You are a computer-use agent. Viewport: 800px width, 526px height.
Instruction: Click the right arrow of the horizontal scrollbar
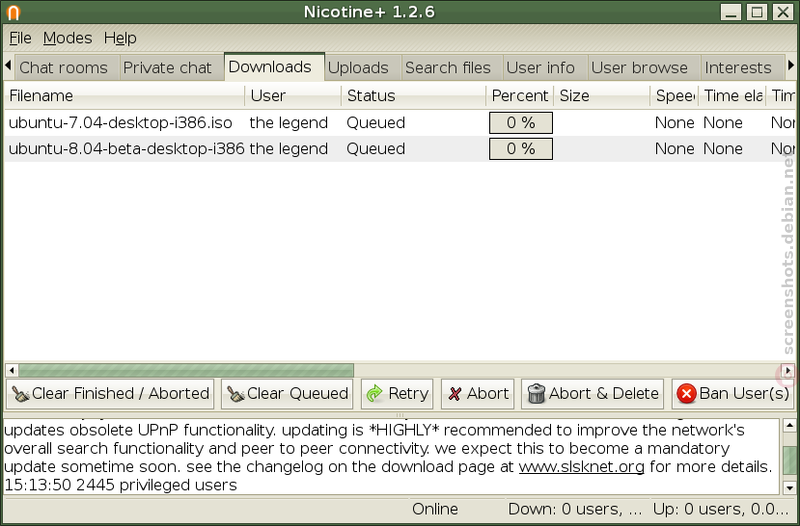coord(788,370)
